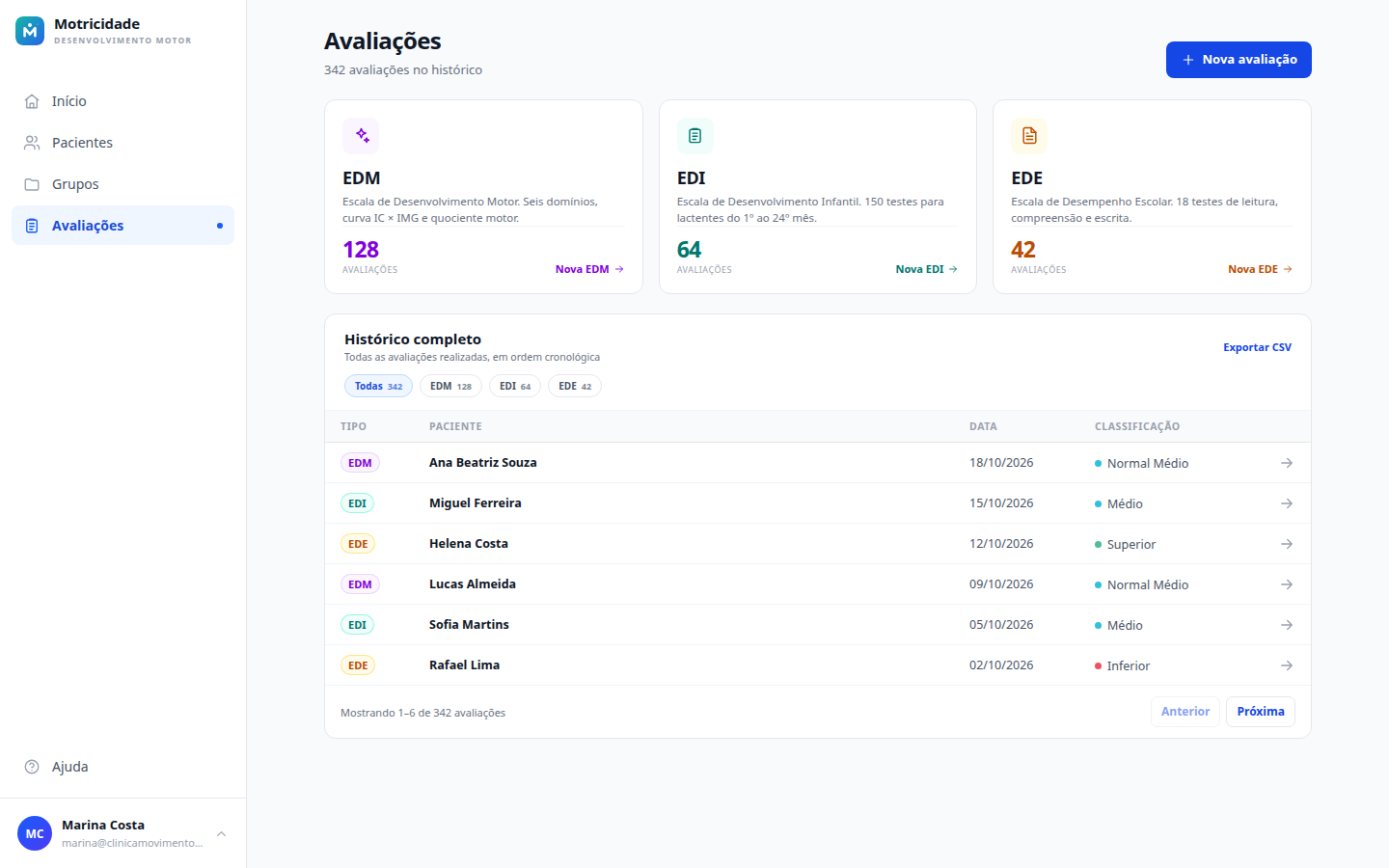The width and height of the screenshot is (1389, 868).
Task: Open Helena Costa row arrow
Action: 1287,544
